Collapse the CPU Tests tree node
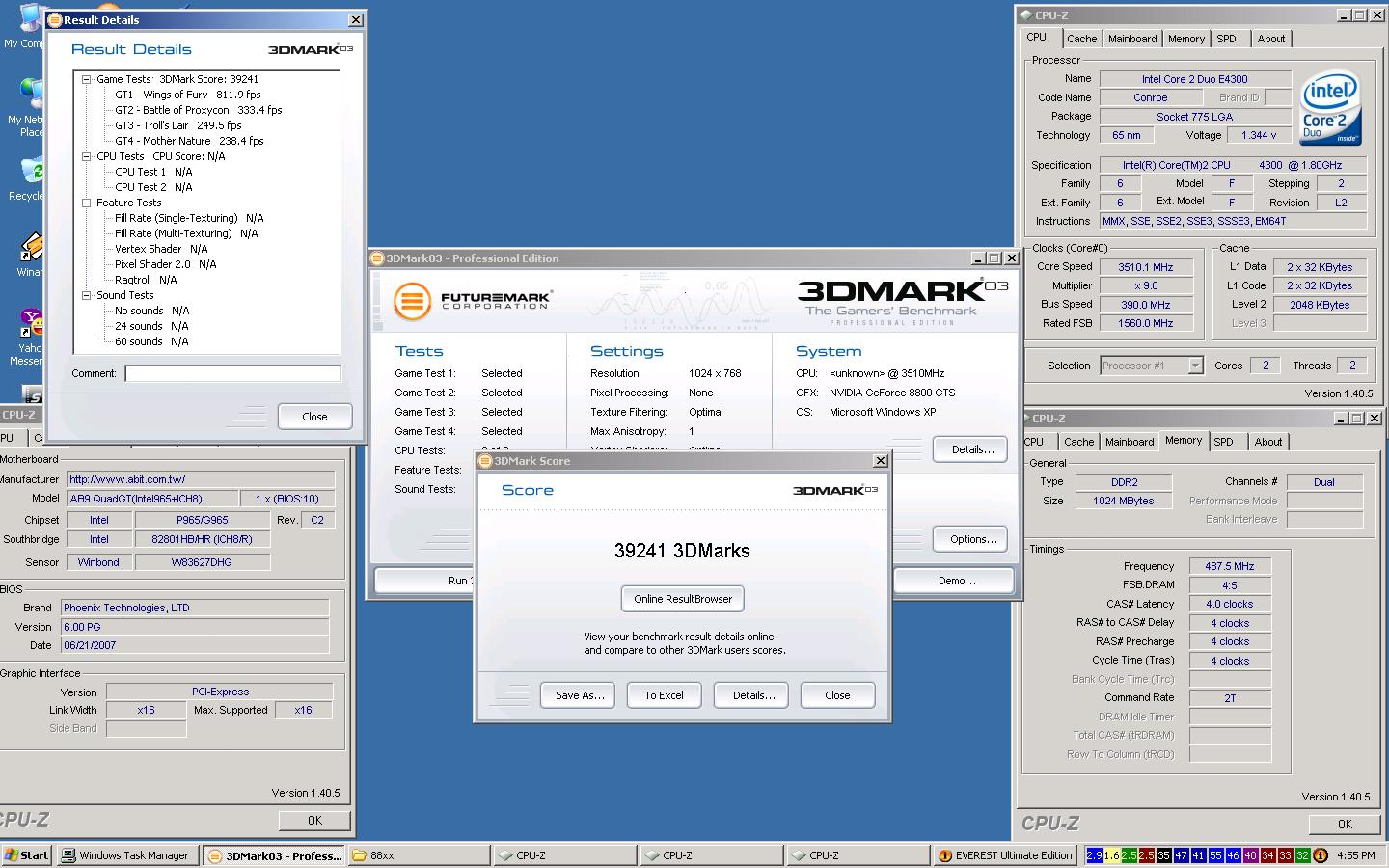 86,156
